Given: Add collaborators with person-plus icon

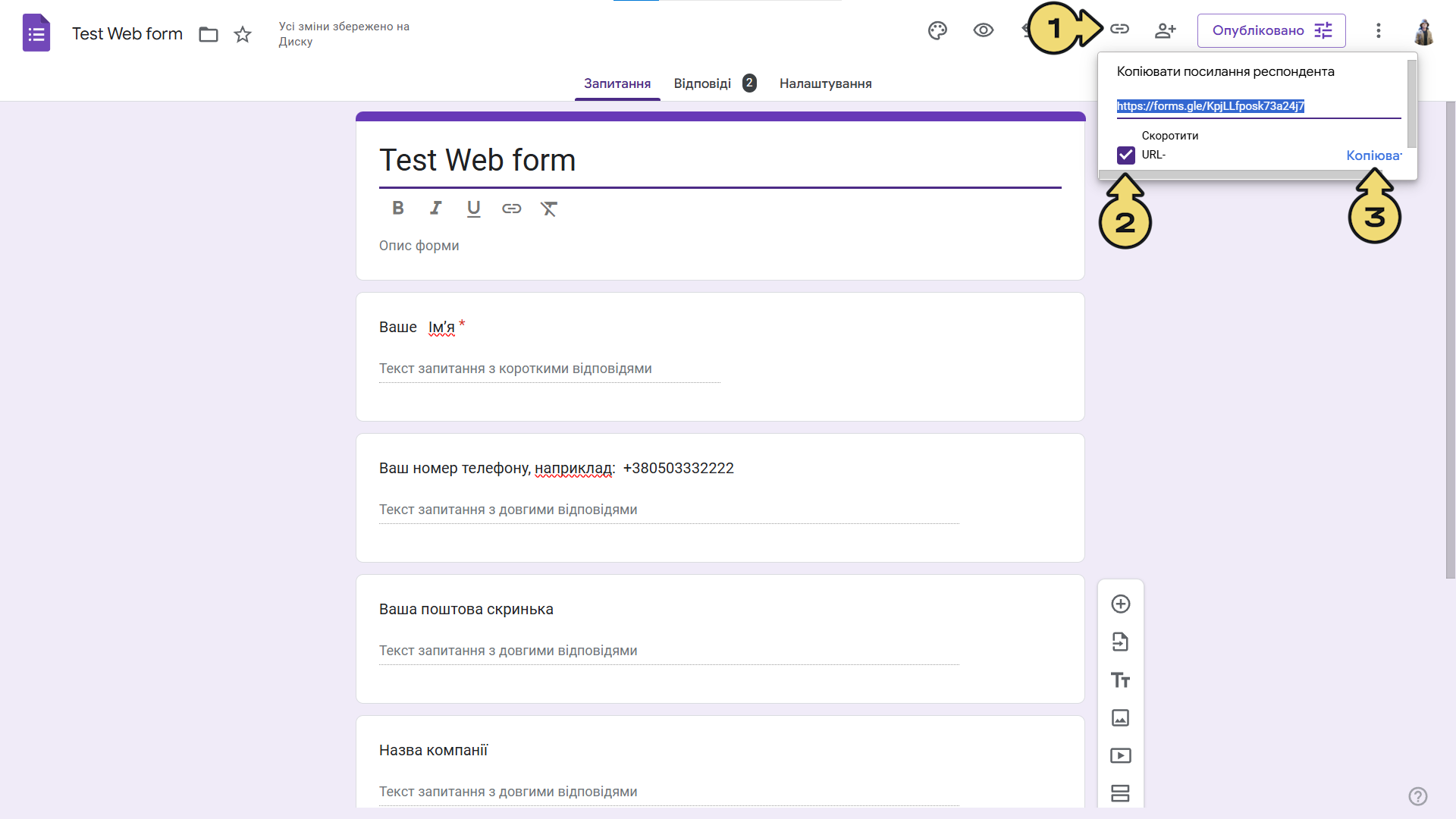Looking at the screenshot, I should click(1165, 30).
